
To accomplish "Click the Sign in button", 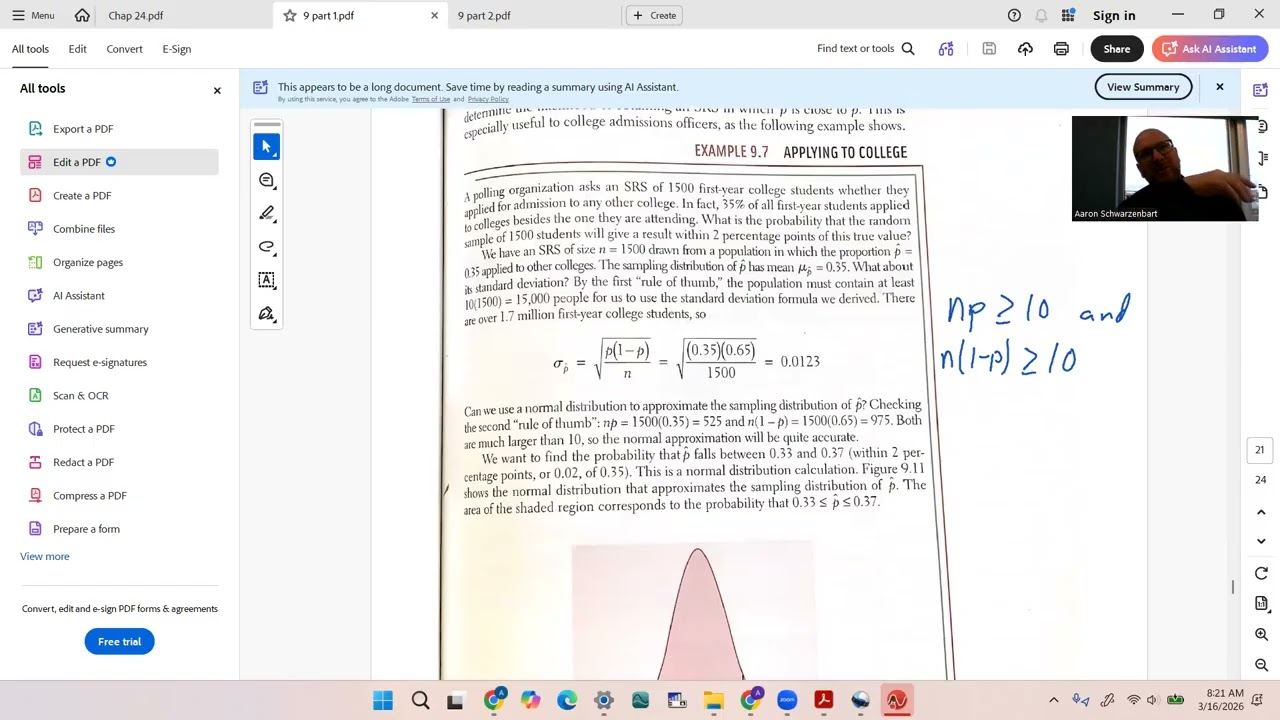I will point(1114,15).
